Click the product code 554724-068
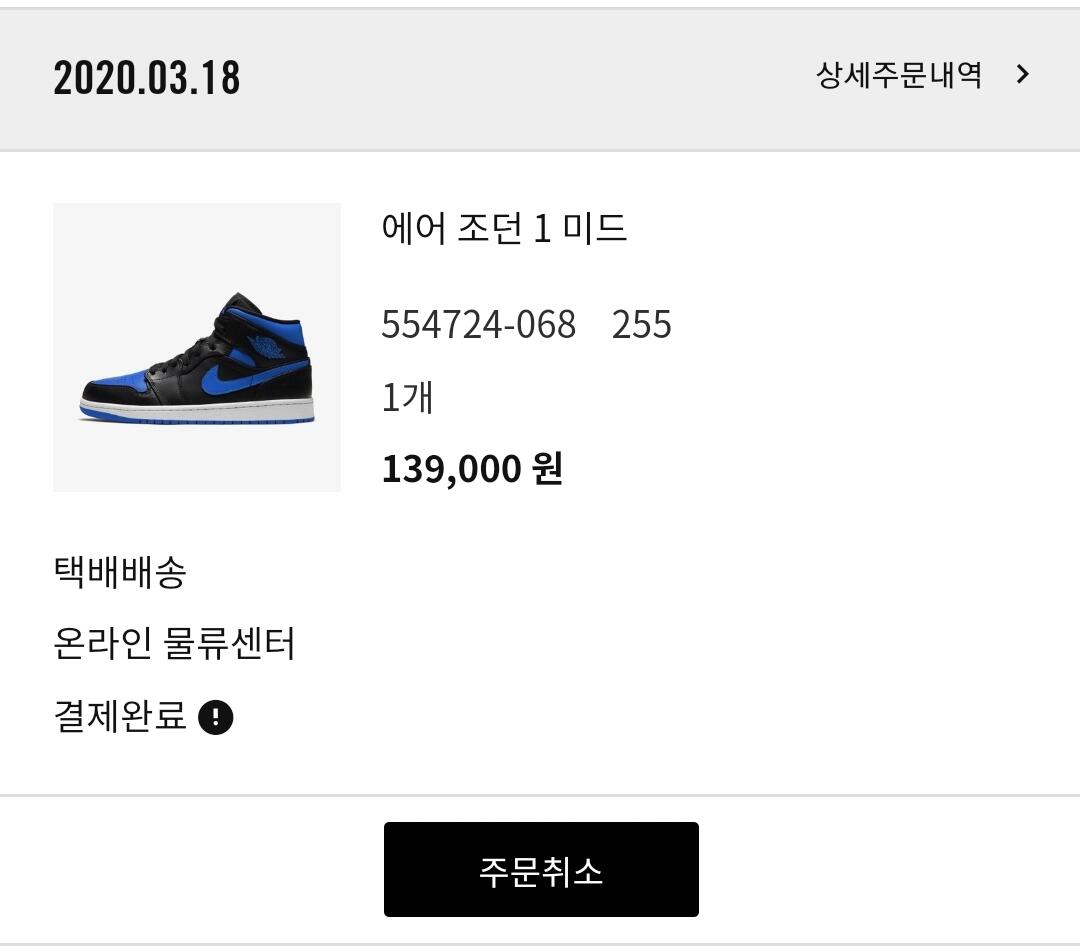 (x=479, y=324)
